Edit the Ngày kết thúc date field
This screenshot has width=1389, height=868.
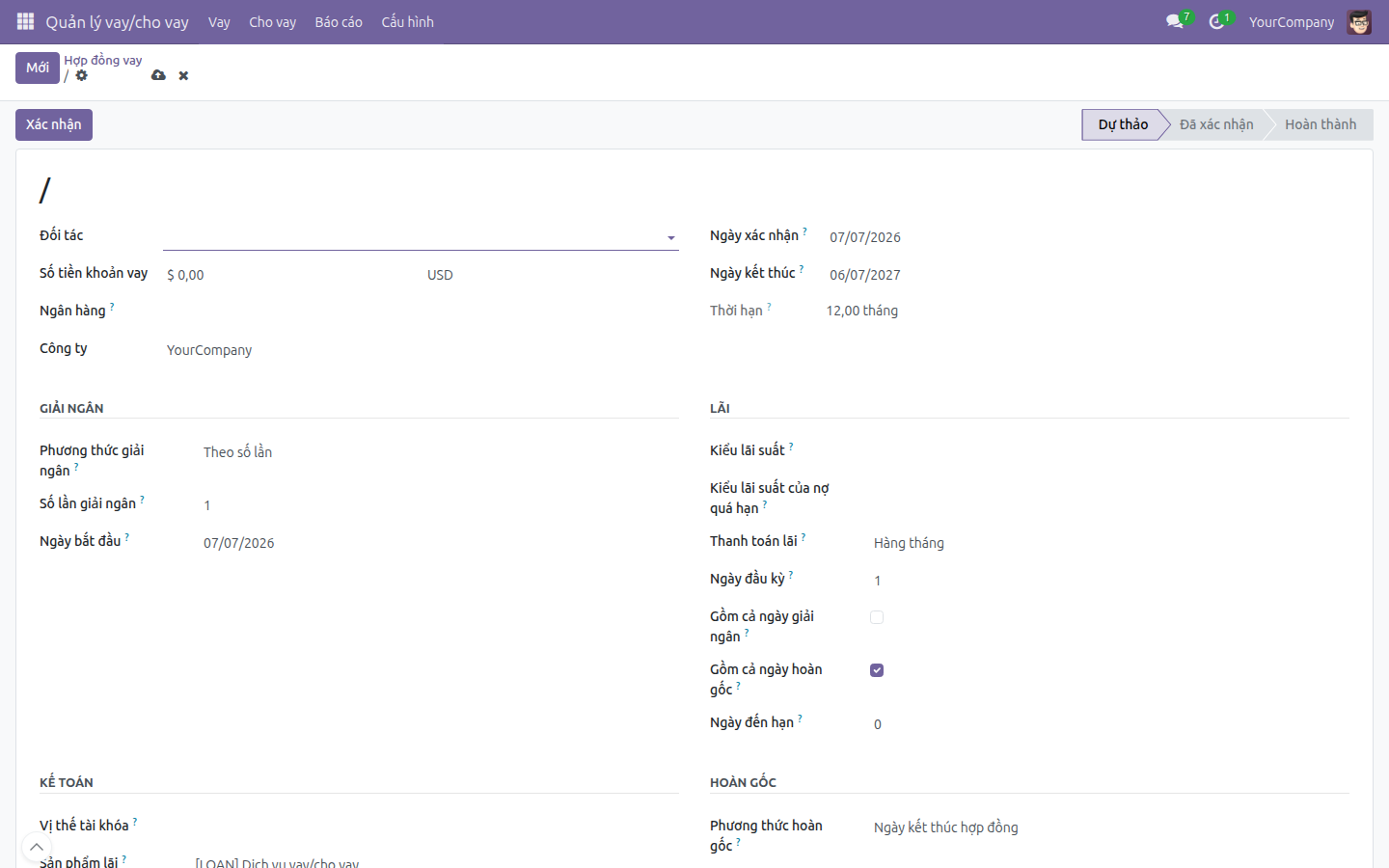coord(1088,275)
